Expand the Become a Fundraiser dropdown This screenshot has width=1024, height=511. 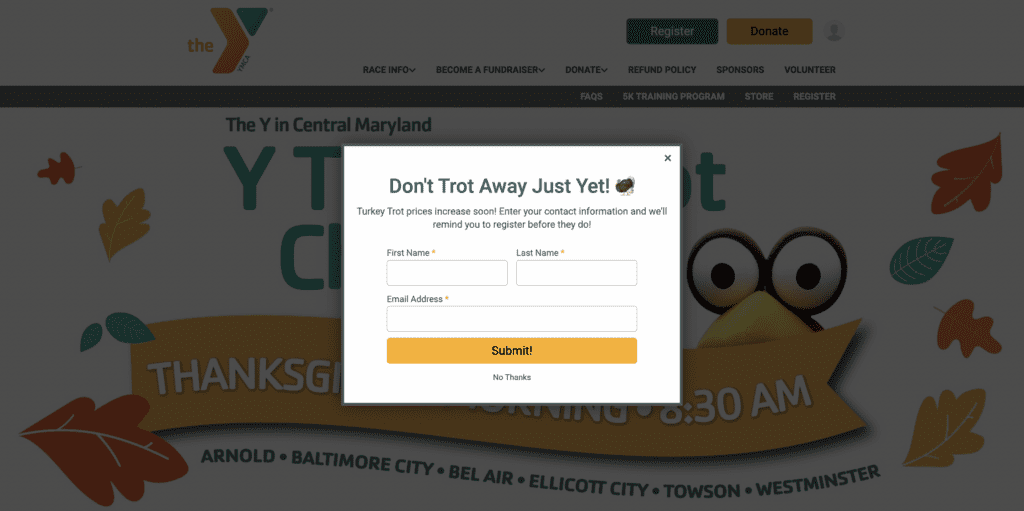click(x=490, y=70)
